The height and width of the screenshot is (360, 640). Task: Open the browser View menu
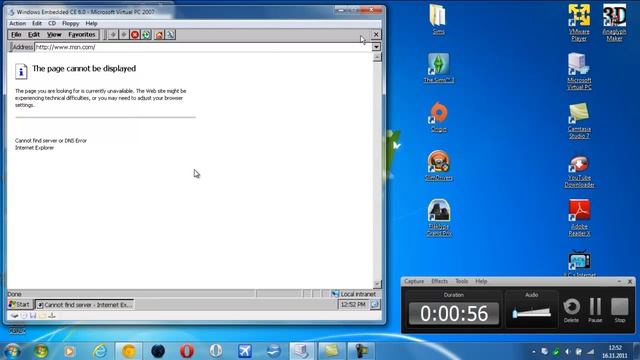[x=54, y=35]
